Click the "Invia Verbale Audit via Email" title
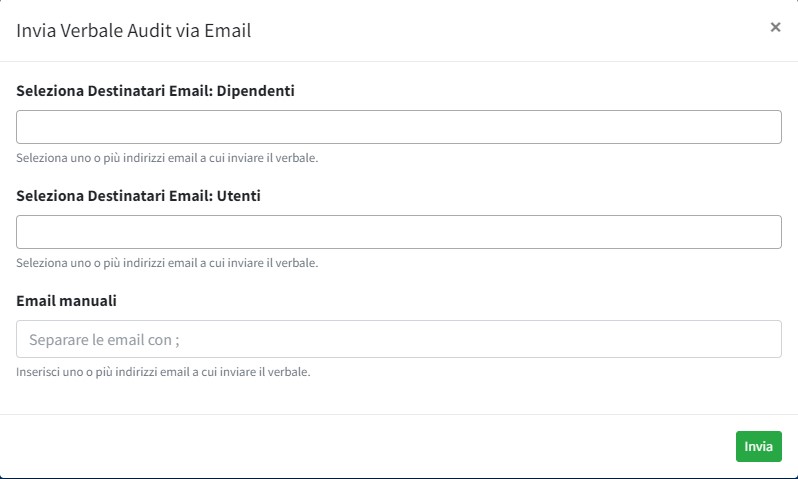Screen dimensions: 798x479 (x=134, y=30)
